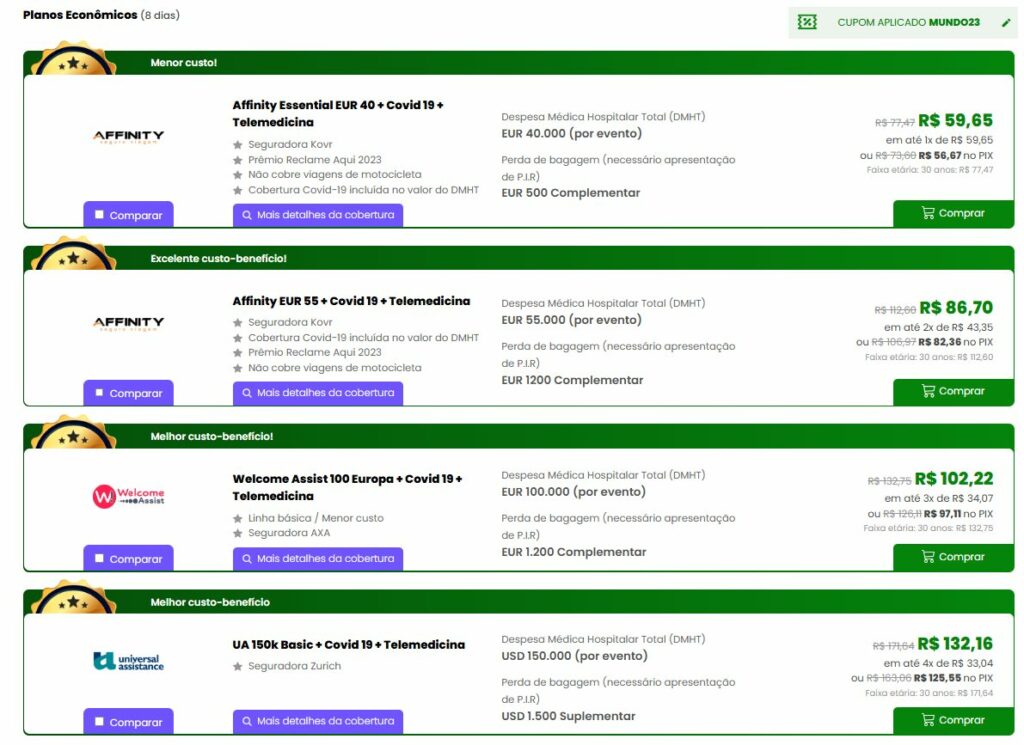Open Mais detalhes da cobertura for UA 150k Basic
Screen dimensions: 1024x745
(x=318, y=721)
